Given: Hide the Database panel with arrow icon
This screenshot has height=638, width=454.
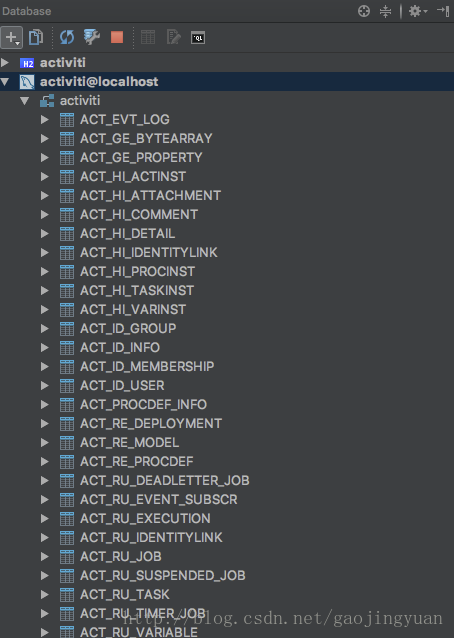Looking at the screenshot, I should point(443,11).
